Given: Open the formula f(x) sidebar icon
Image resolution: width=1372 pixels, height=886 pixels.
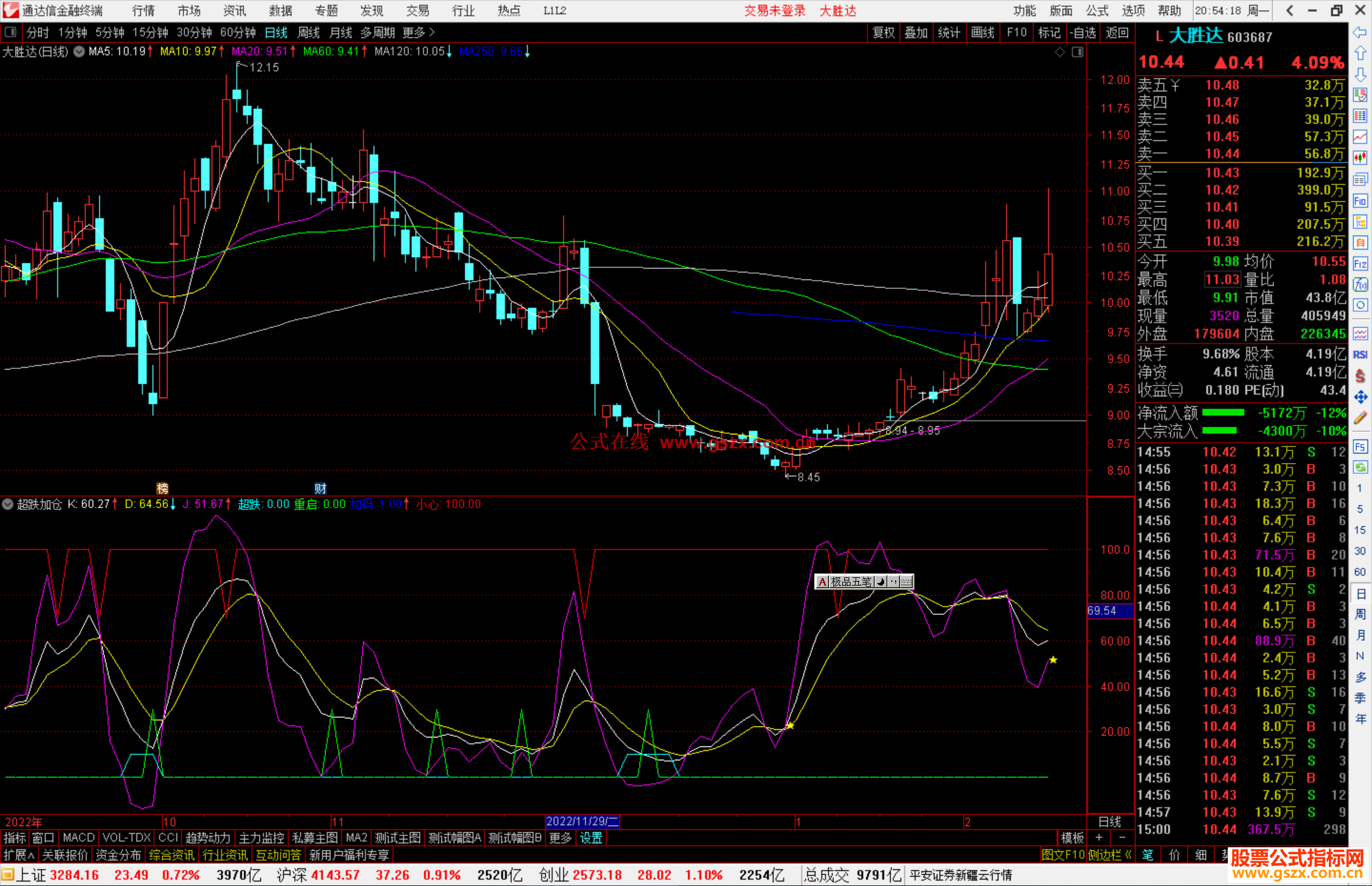Looking at the screenshot, I should coord(1360,285).
